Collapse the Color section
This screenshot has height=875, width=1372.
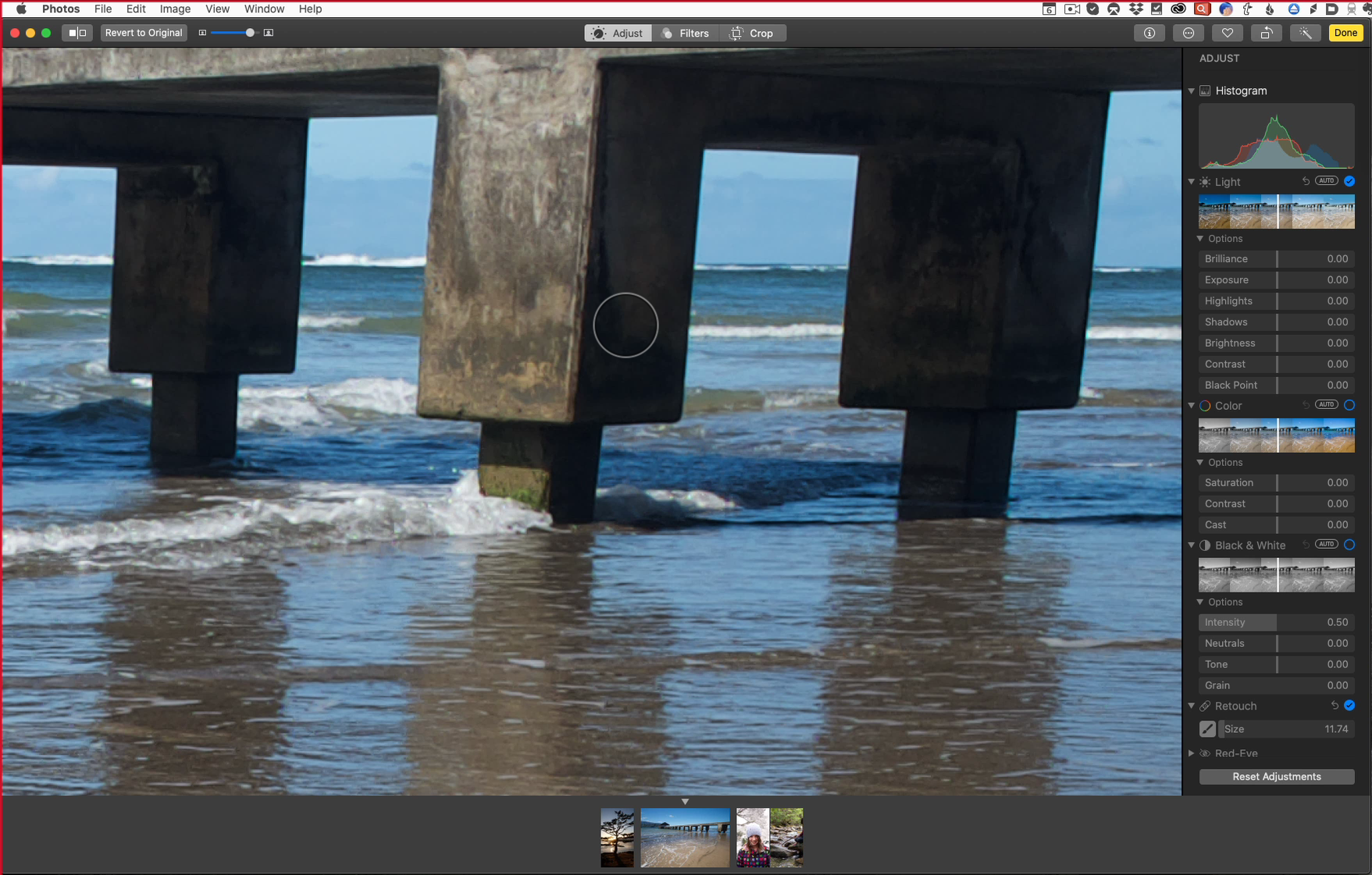coord(1192,406)
